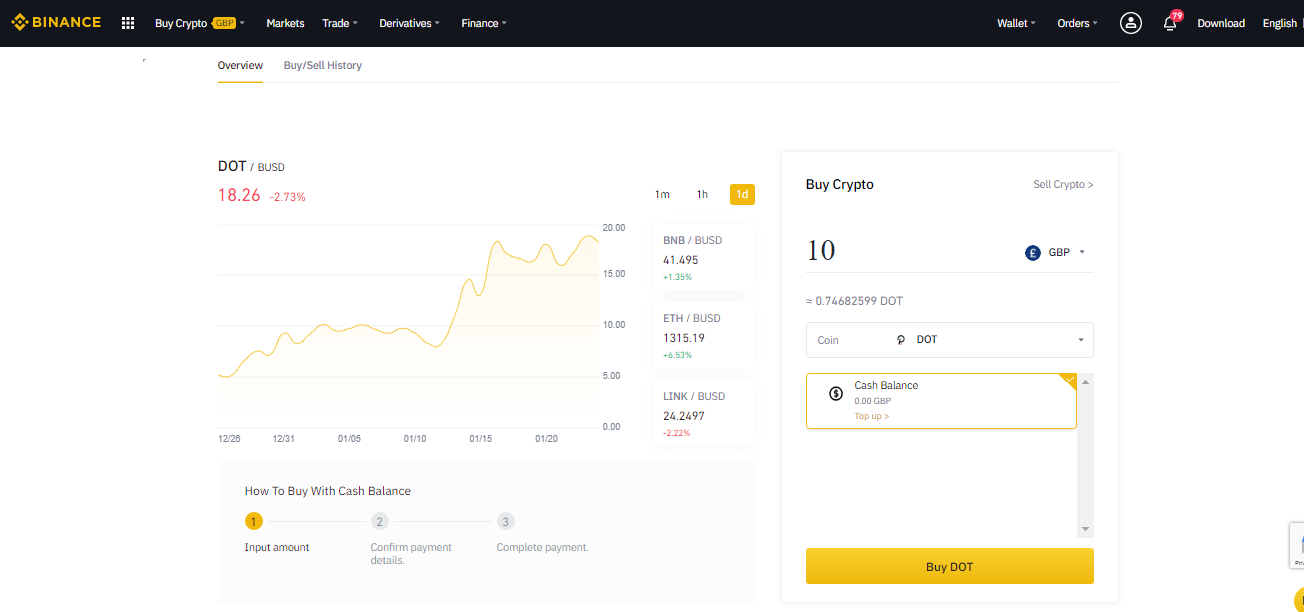Screen dimensions: 1304x612
Task: Click the payment list scrollbar down arrow
Action: point(1086,529)
